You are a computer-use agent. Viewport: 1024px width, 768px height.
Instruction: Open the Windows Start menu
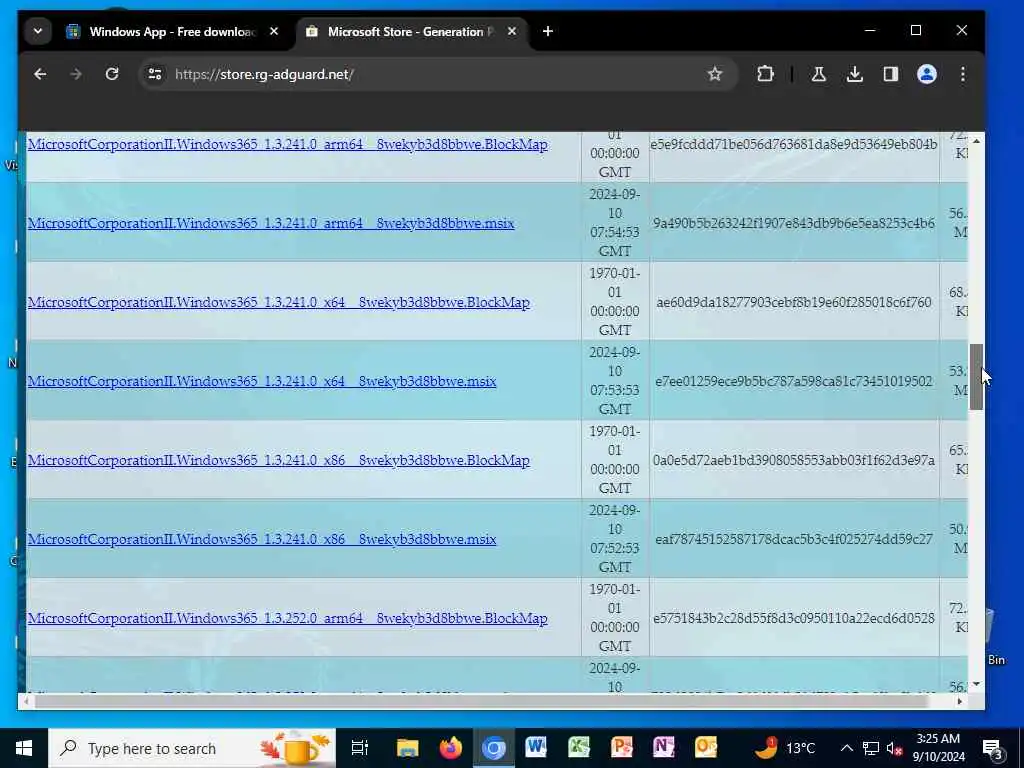coord(24,748)
